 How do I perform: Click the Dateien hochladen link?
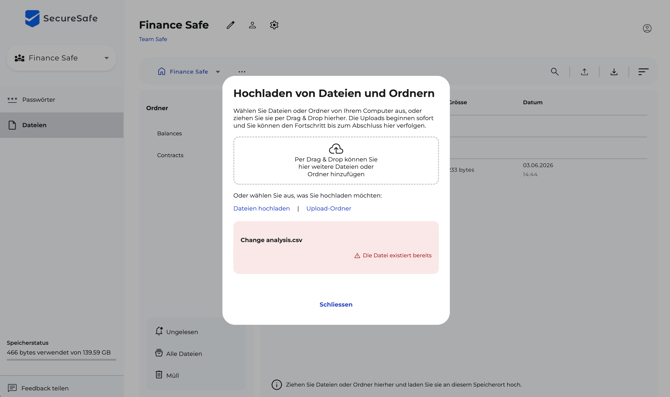coord(262,209)
